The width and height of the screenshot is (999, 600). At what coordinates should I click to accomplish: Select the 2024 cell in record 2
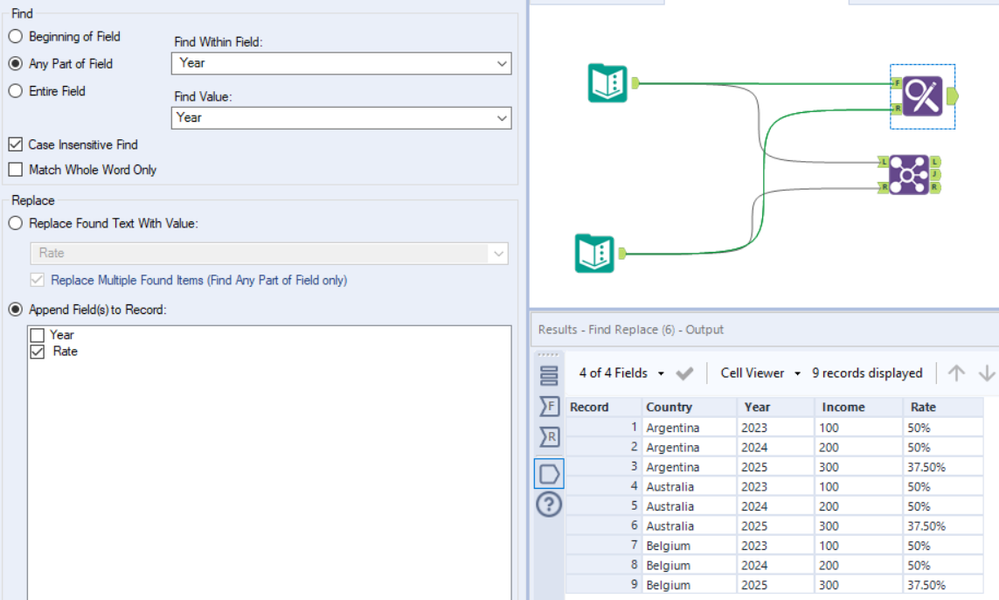[x=775, y=447]
